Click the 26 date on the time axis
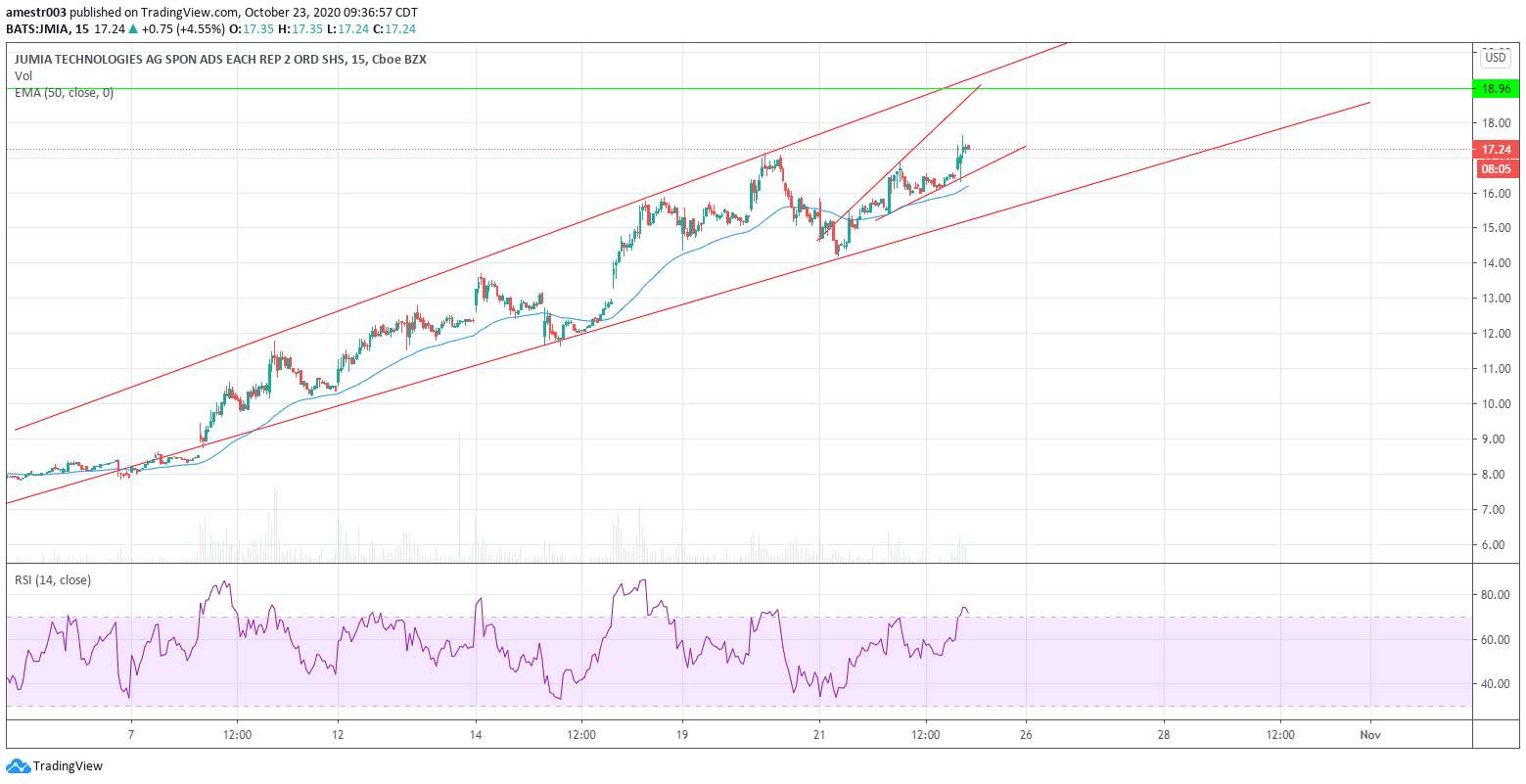Viewport: 1526px width, 784px height. pyautogui.click(x=1025, y=734)
